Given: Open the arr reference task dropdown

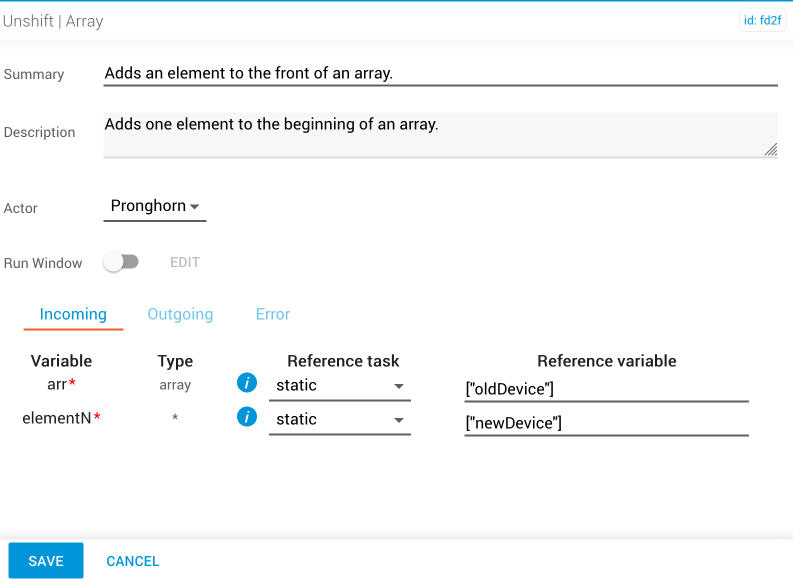Looking at the screenshot, I should [340, 386].
